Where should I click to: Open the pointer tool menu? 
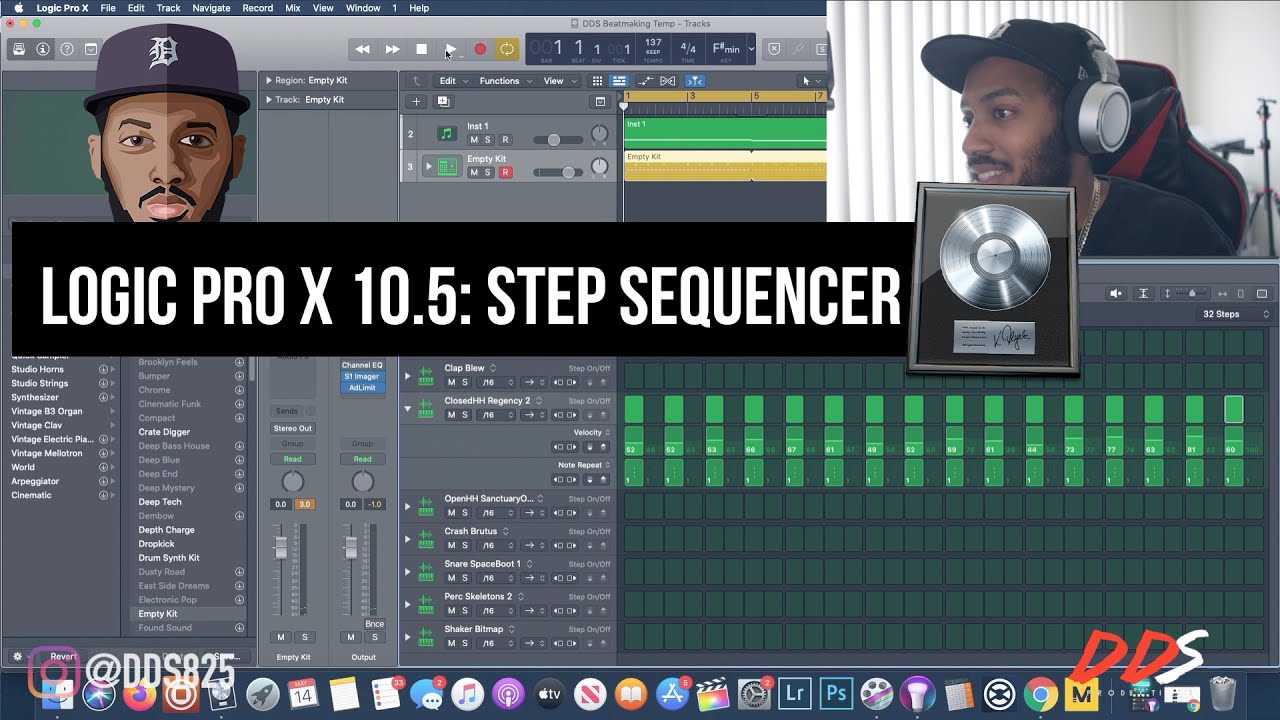[811, 81]
